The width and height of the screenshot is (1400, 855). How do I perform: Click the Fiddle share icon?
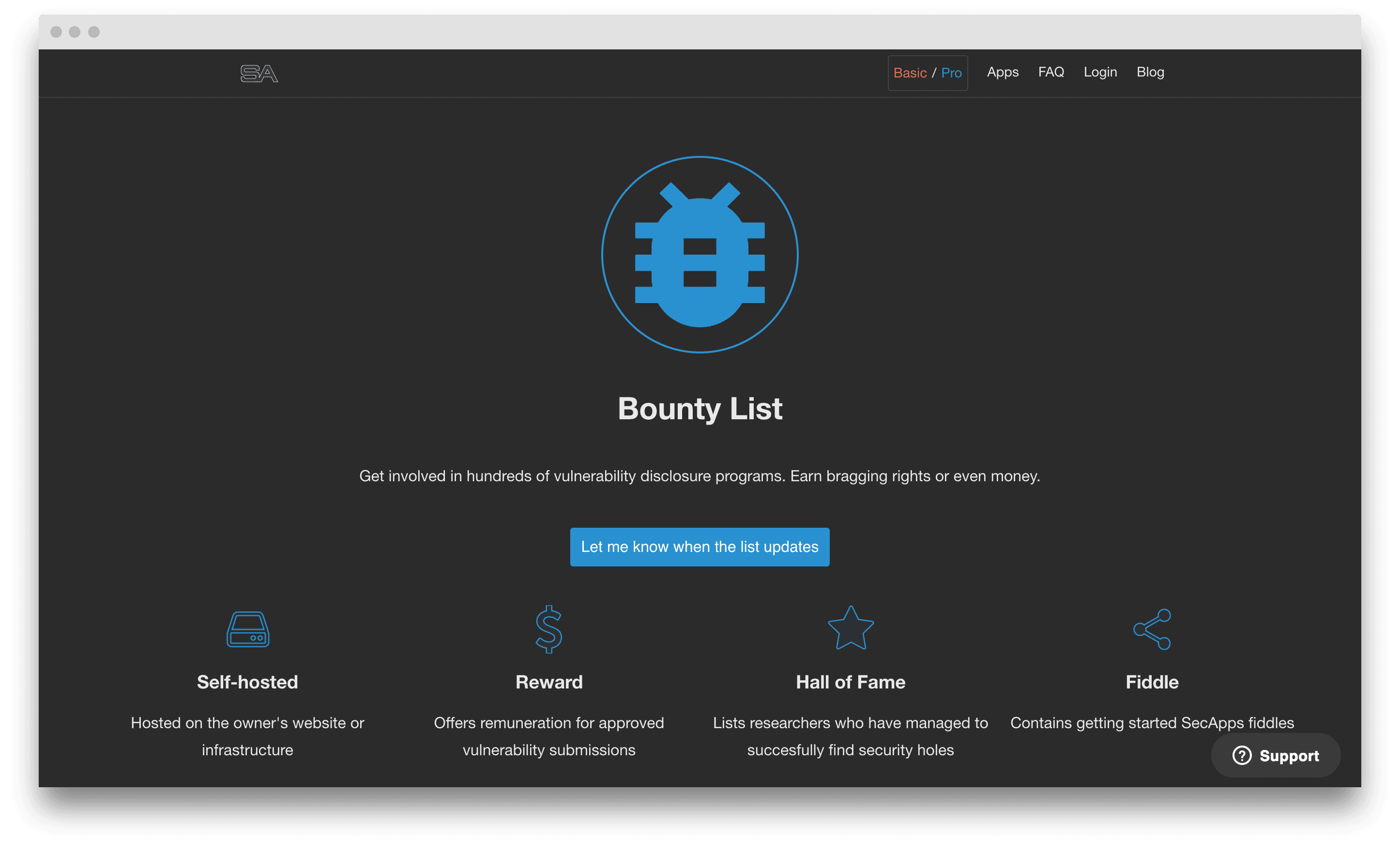(1152, 629)
